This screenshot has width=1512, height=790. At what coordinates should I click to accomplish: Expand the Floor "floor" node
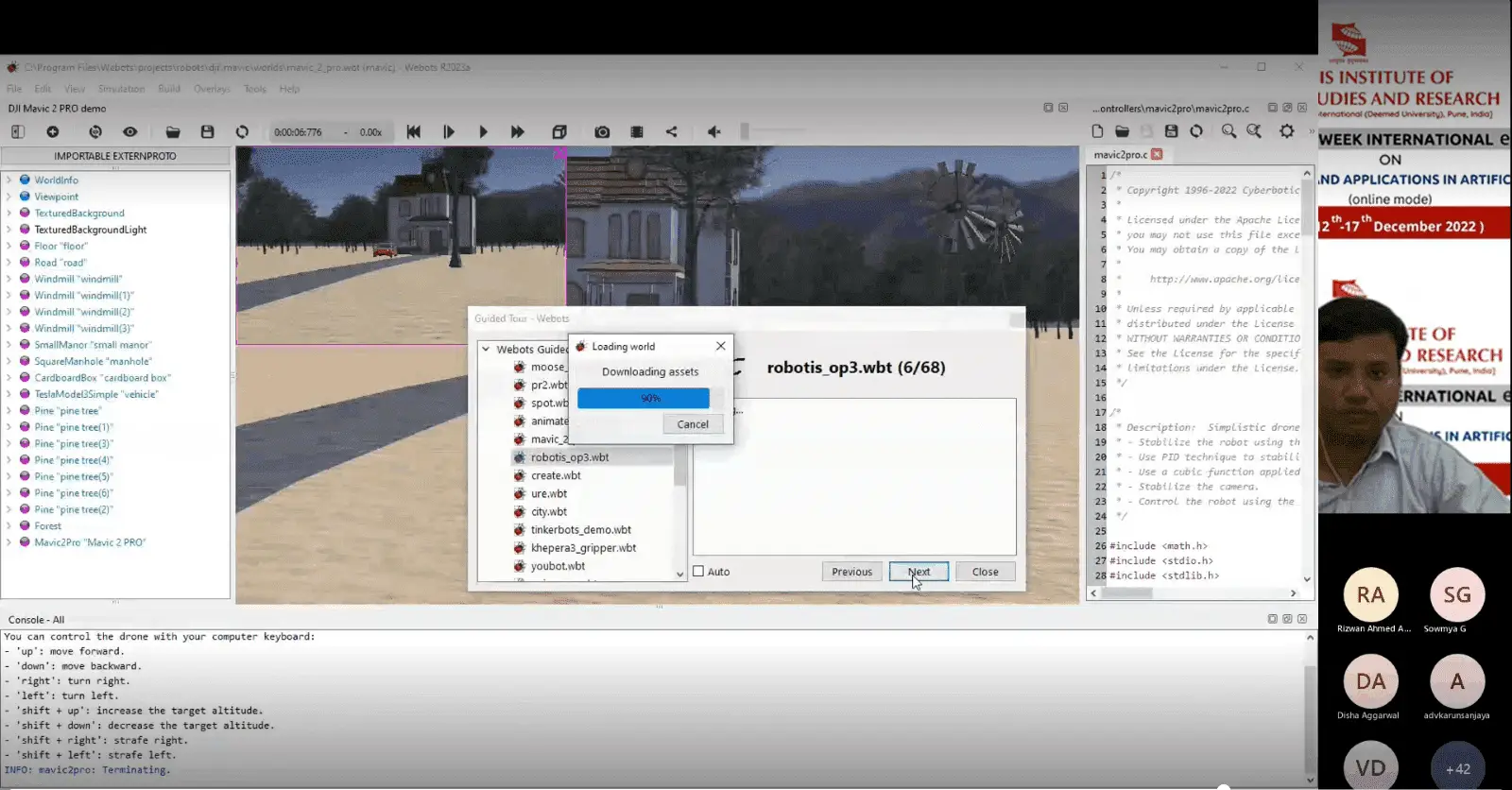pyautogui.click(x=9, y=246)
